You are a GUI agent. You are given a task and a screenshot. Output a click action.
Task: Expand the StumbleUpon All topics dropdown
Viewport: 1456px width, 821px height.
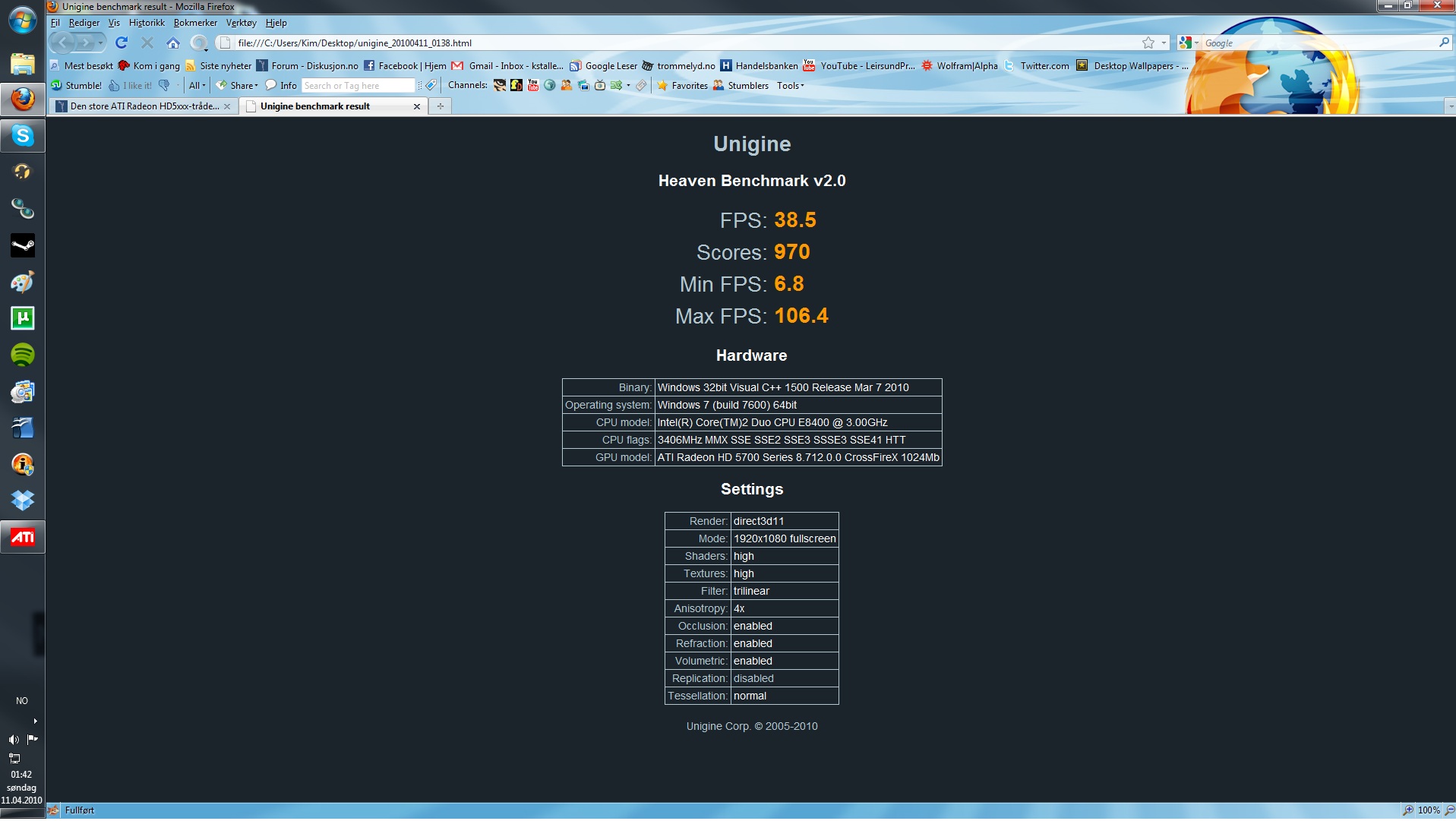[197, 86]
